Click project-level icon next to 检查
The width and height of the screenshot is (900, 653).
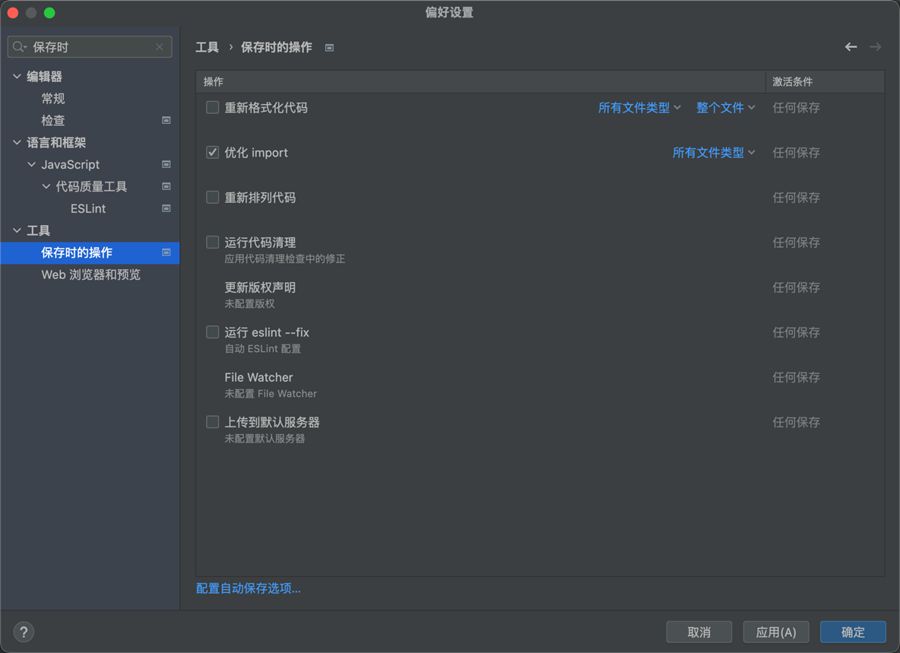point(166,121)
